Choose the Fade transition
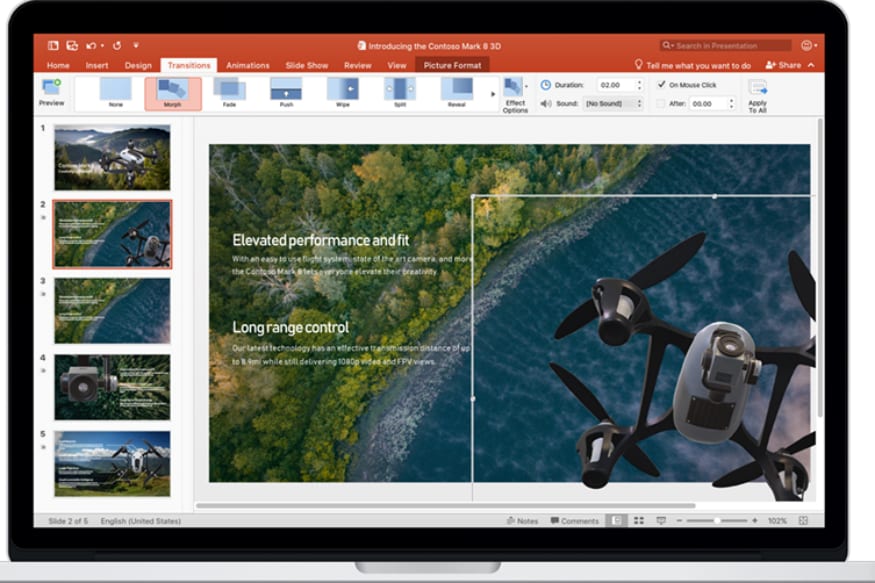This screenshot has width=875, height=583. pos(229,93)
